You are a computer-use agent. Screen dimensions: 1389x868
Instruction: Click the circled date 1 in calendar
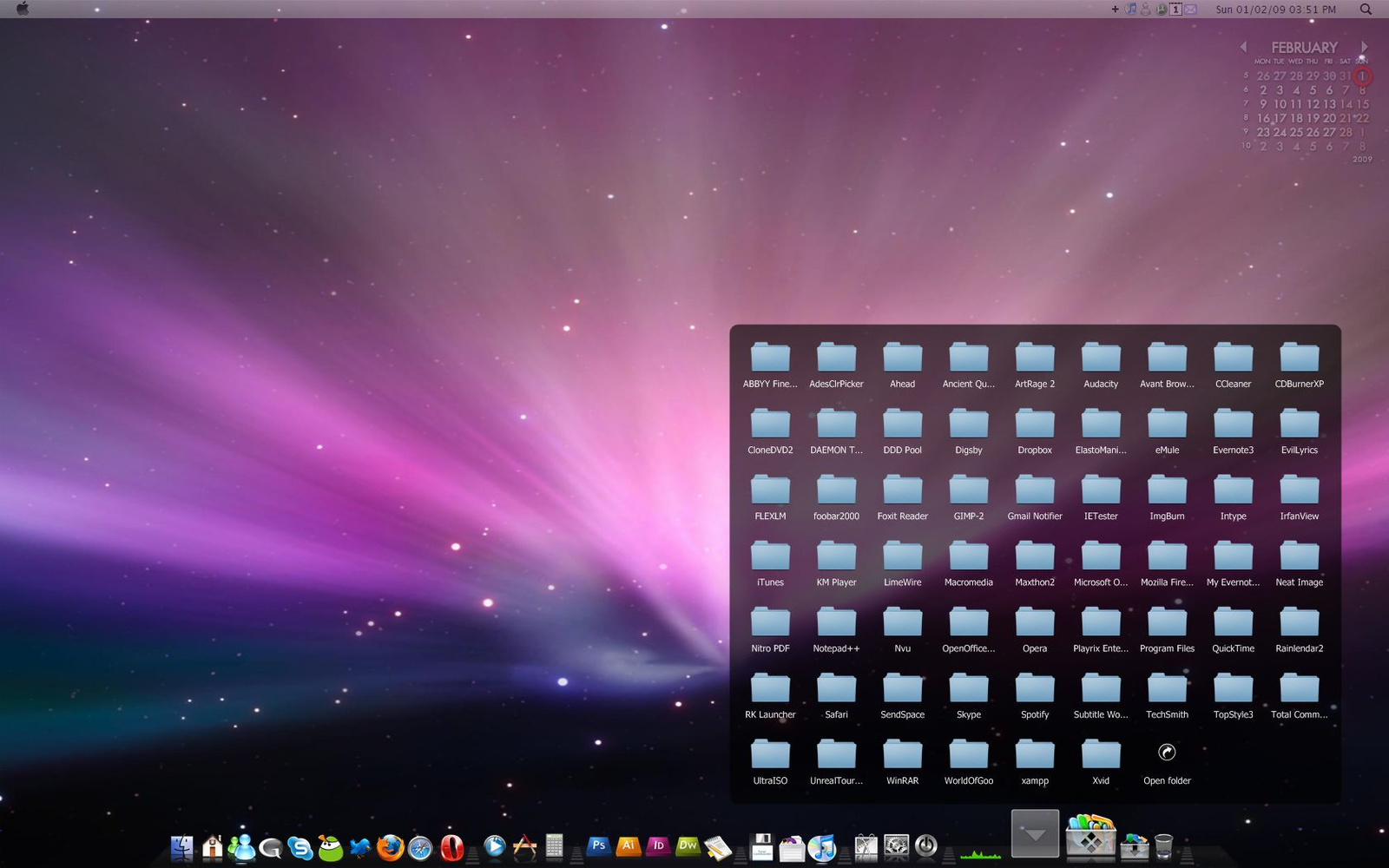(1362, 76)
